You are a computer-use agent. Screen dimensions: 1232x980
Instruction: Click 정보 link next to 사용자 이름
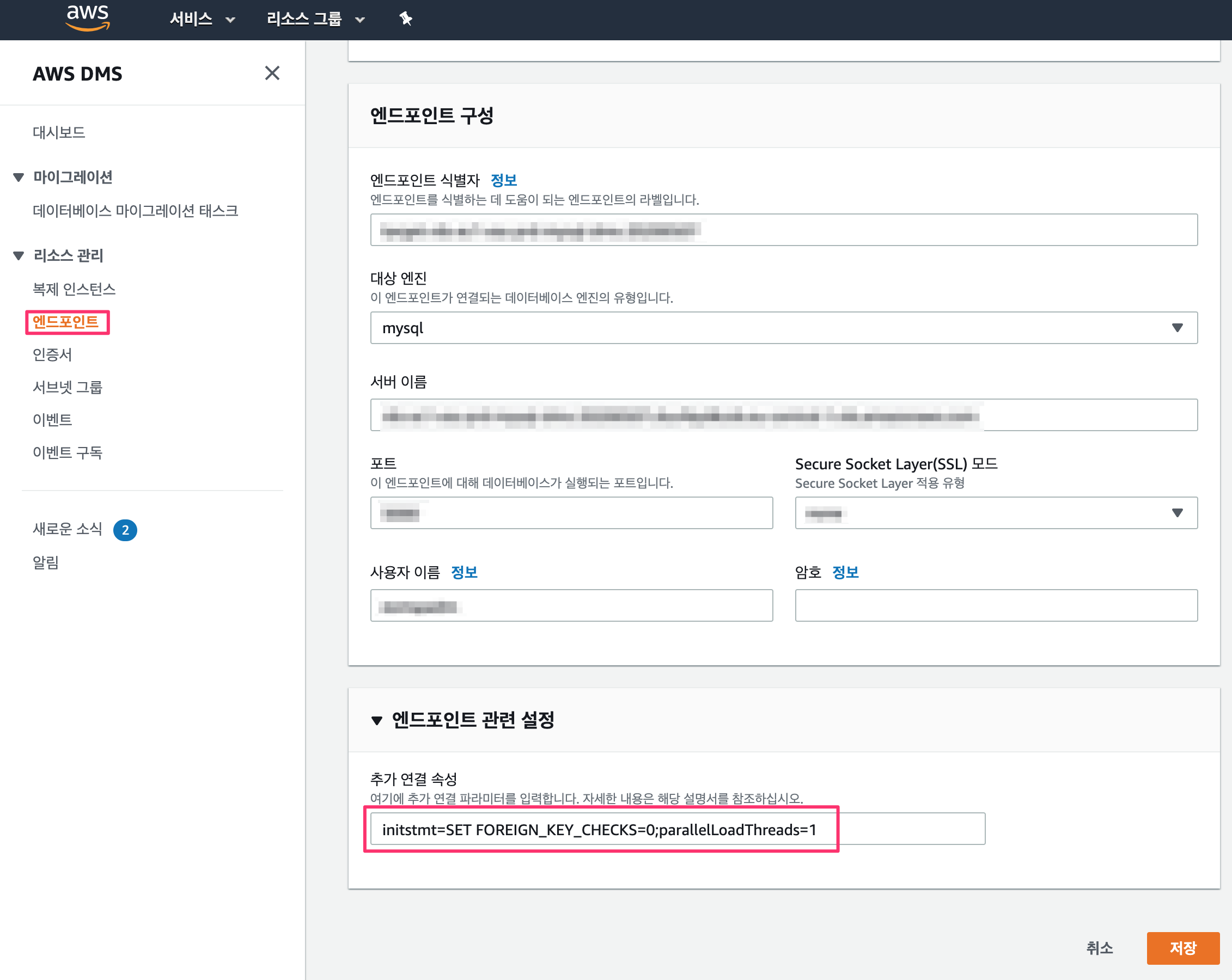(x=464, y=572)
